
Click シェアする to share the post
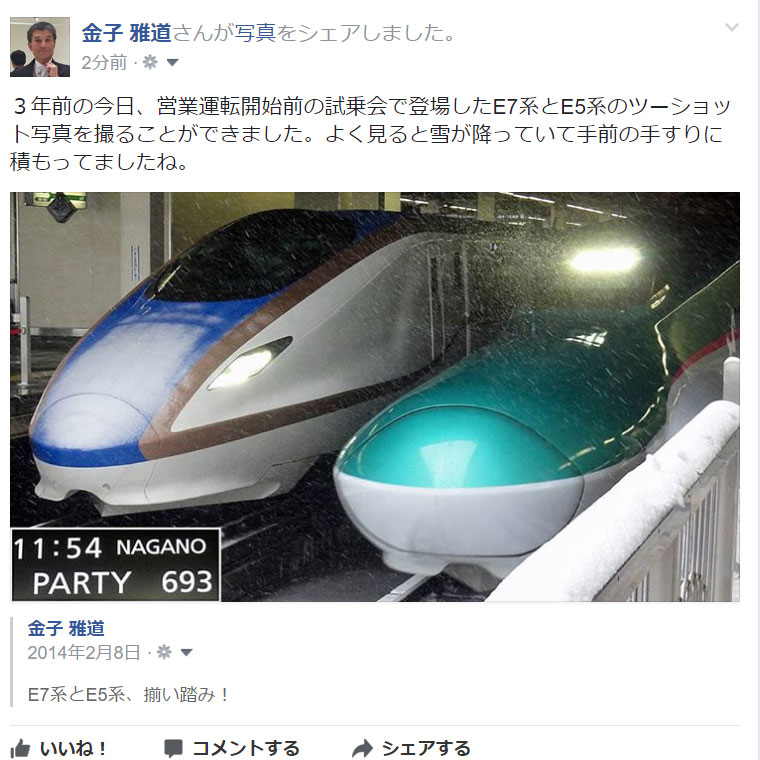pyautogui.click(x=427, y=748)
